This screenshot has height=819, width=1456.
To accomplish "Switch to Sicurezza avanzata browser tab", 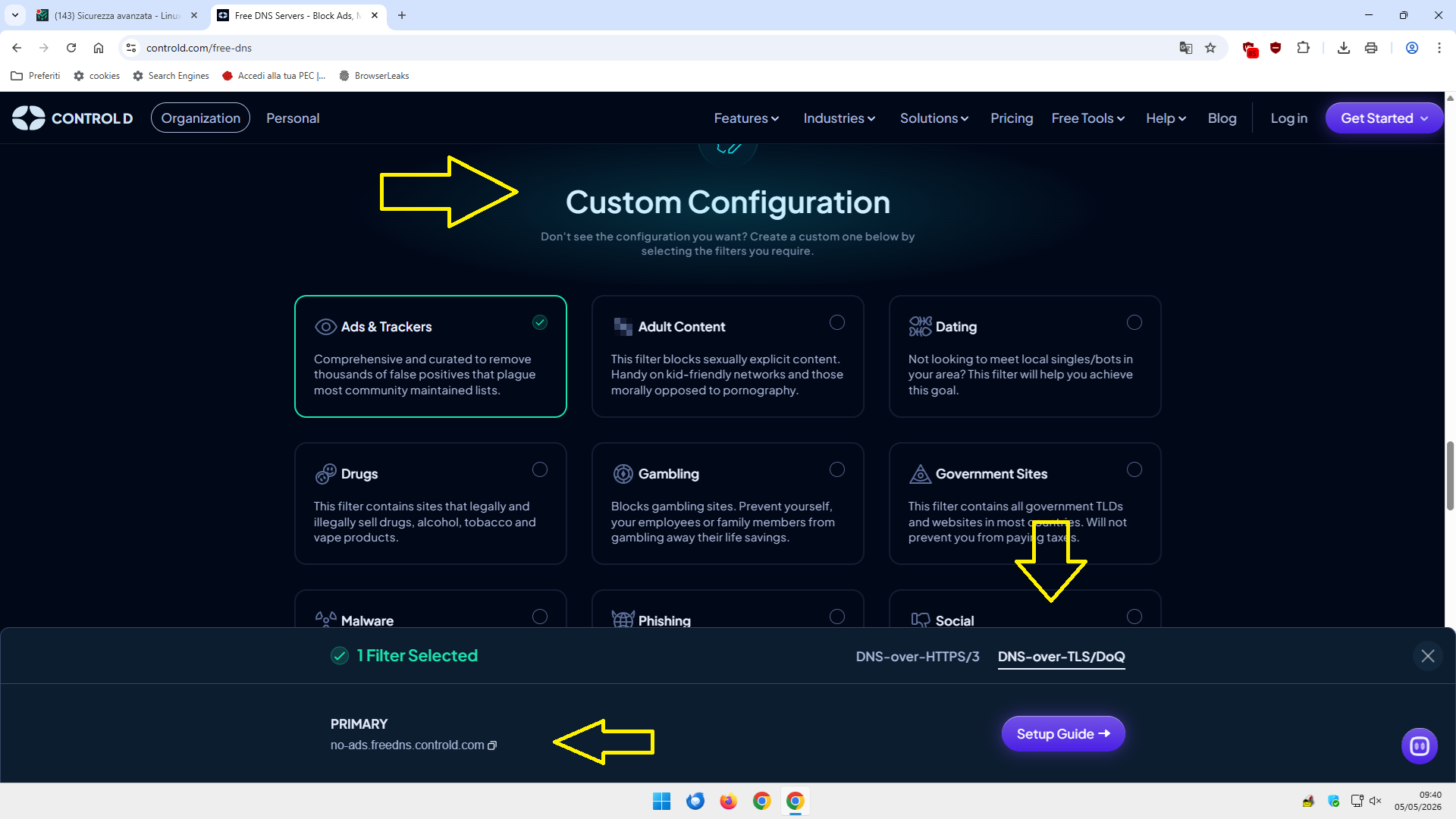I will (117, 15).
